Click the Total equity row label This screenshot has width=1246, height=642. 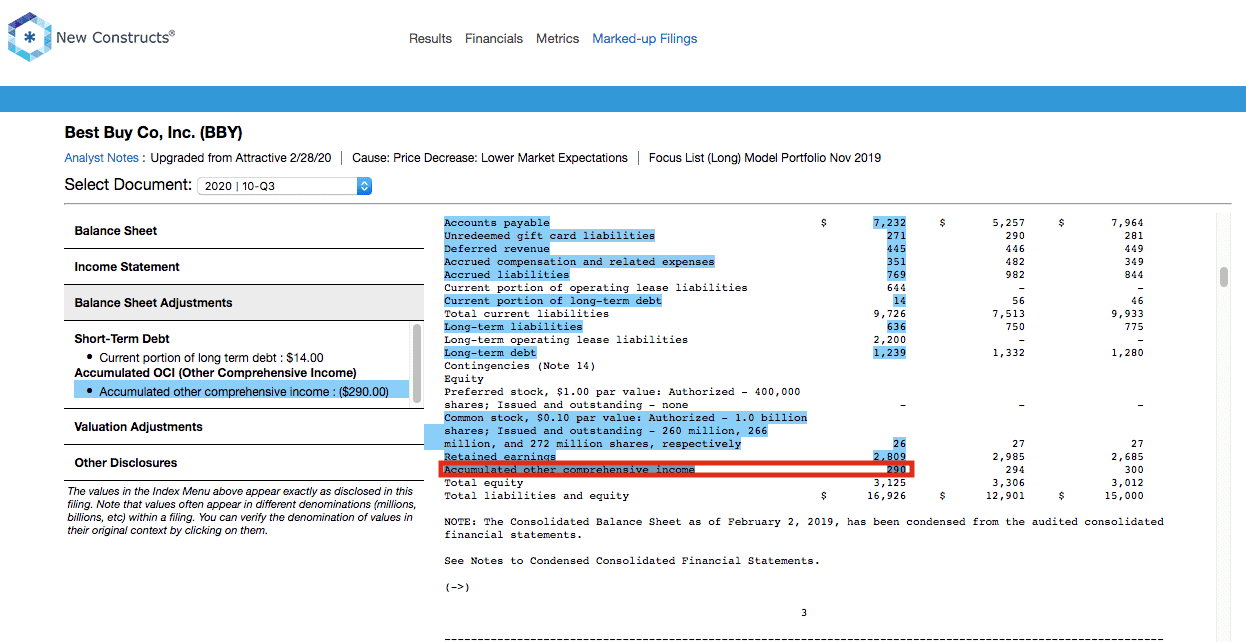coord(484,483)
